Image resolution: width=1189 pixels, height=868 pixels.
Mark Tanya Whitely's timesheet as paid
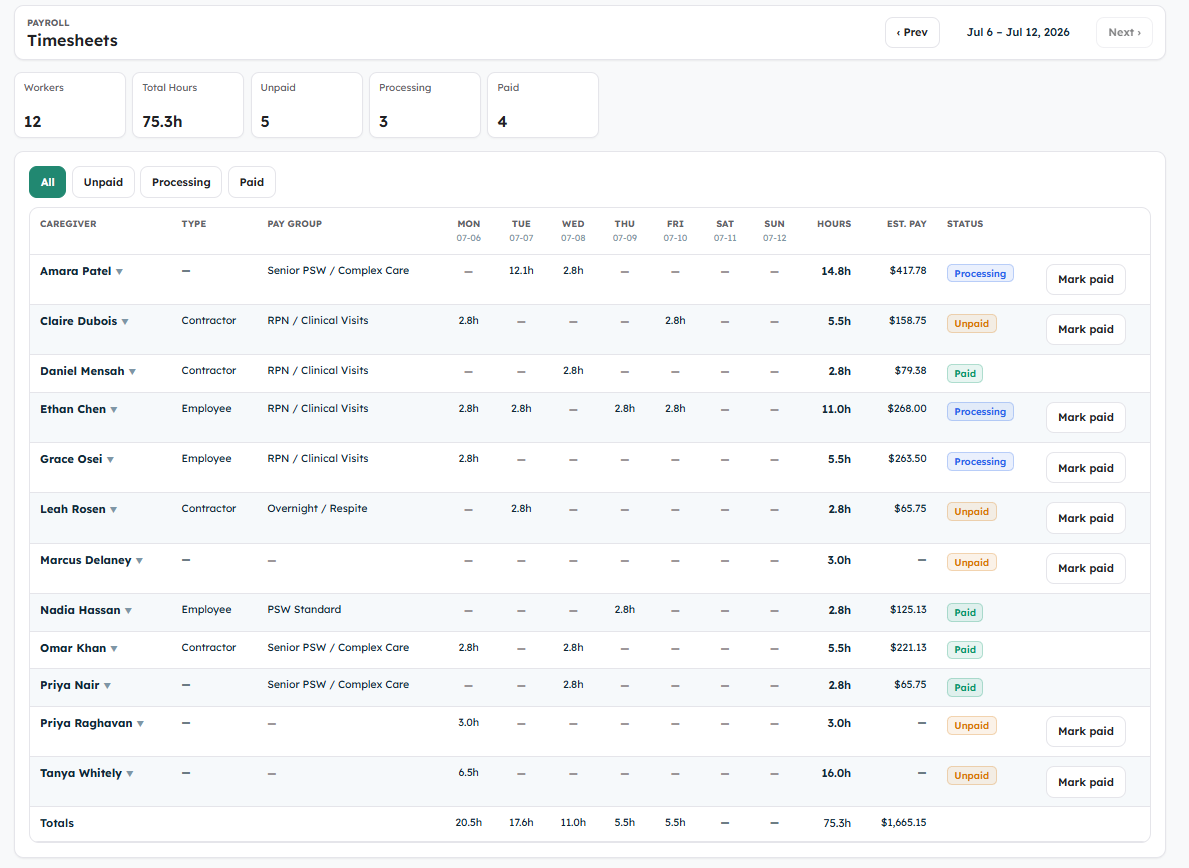[x=1086, y=782]
